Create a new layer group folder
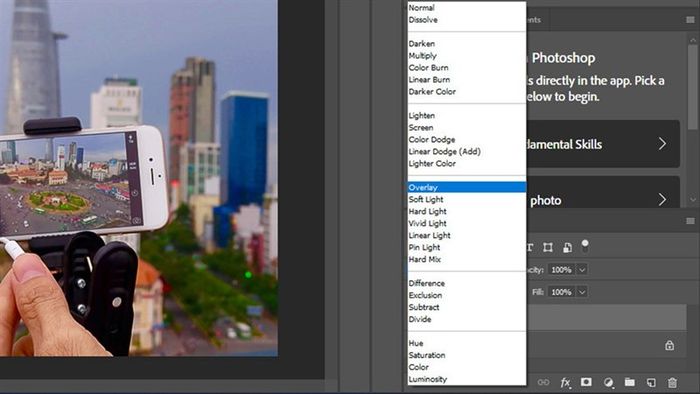The image size is (700, 394). click(629, 382)
